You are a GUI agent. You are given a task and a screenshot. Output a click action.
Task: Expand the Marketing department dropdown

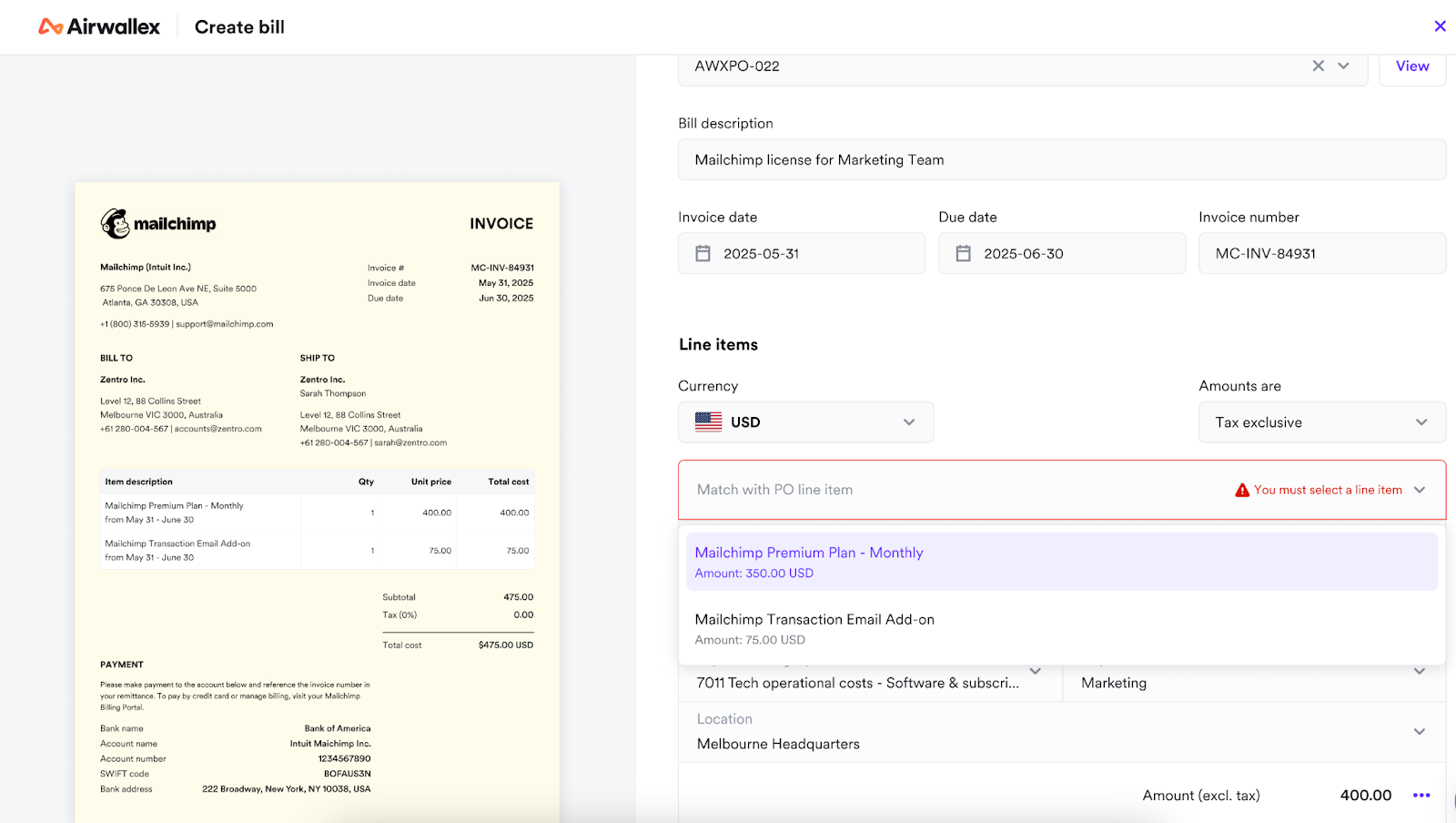(1419, 672)
